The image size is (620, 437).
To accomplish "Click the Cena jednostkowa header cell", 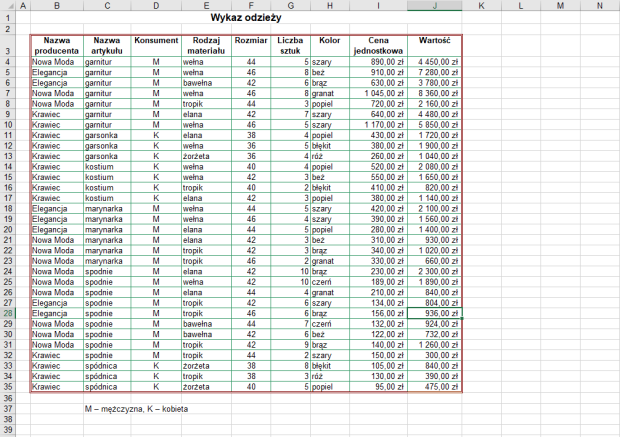I will [x=378, y=45].
